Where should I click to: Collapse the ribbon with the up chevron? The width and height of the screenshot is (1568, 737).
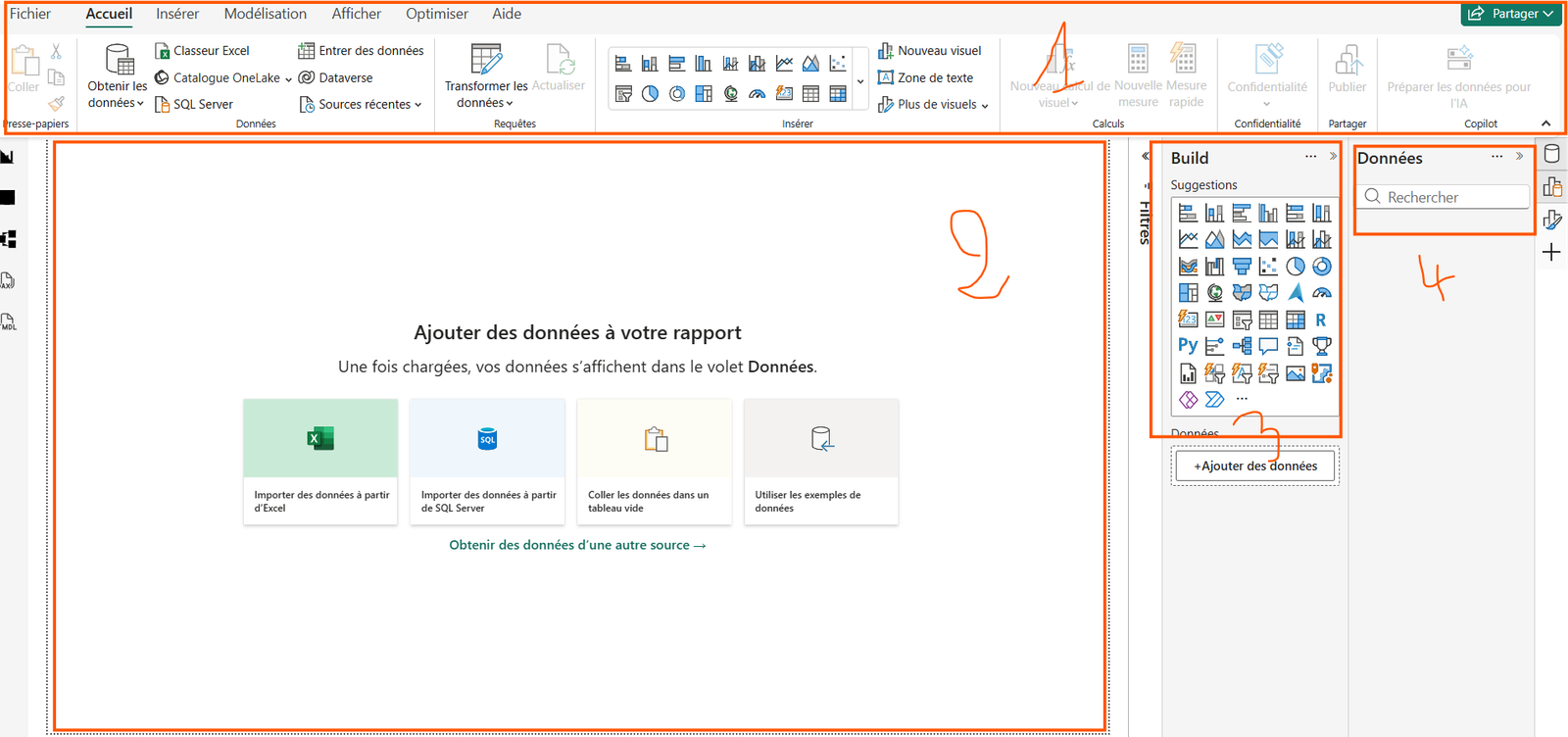(x=1546, y=123)
